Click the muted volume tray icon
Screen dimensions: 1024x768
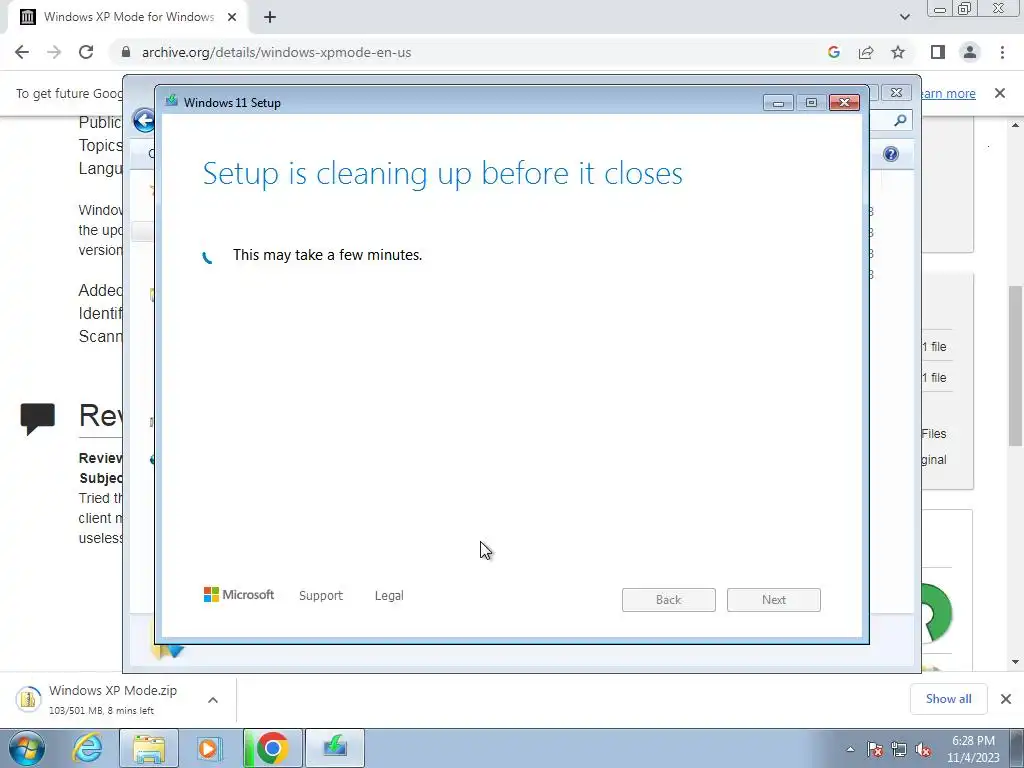[923, 749]
